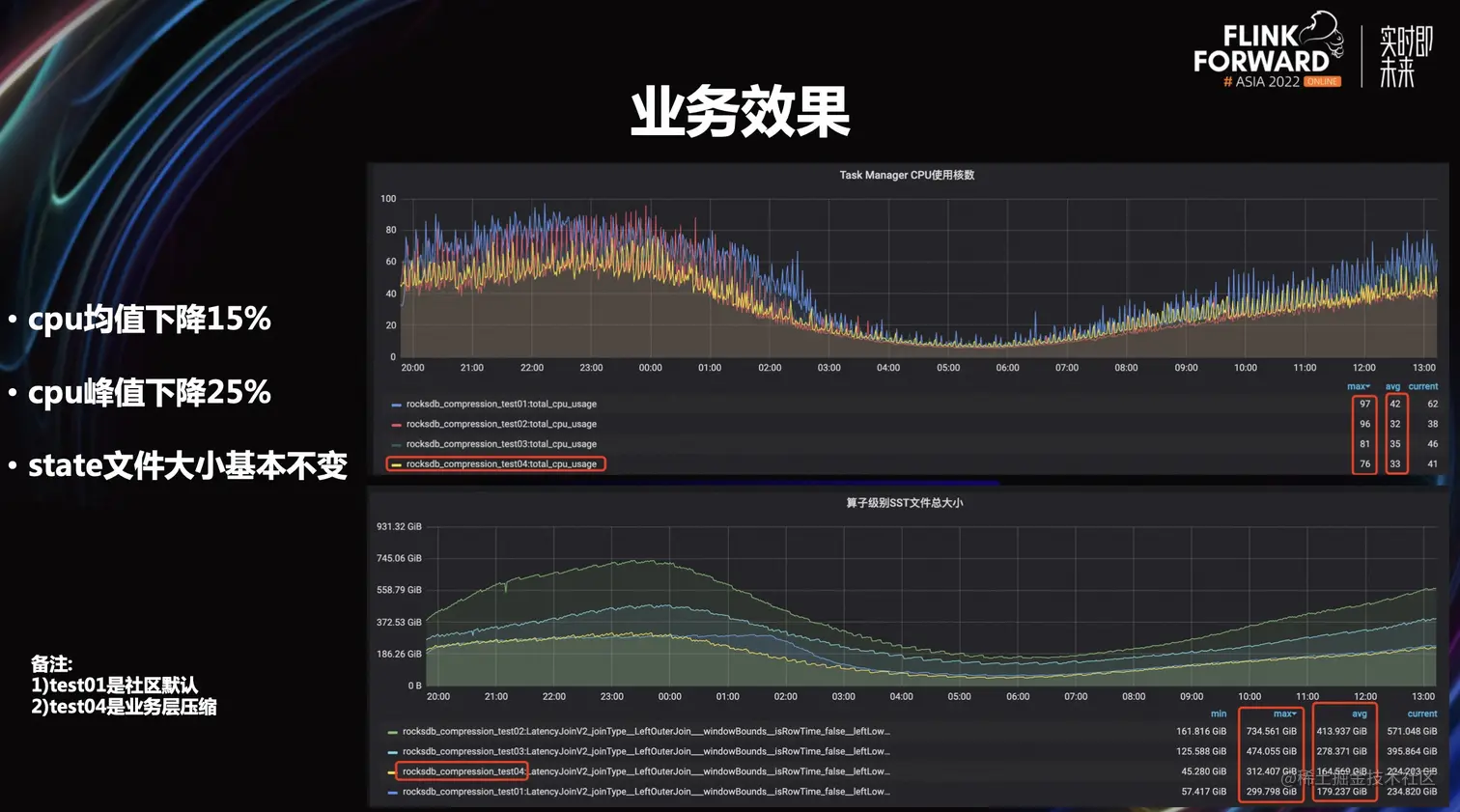
Task: Click the green swatch for test02 SST series
Action: pyautogui.click(x=392, y=733)
